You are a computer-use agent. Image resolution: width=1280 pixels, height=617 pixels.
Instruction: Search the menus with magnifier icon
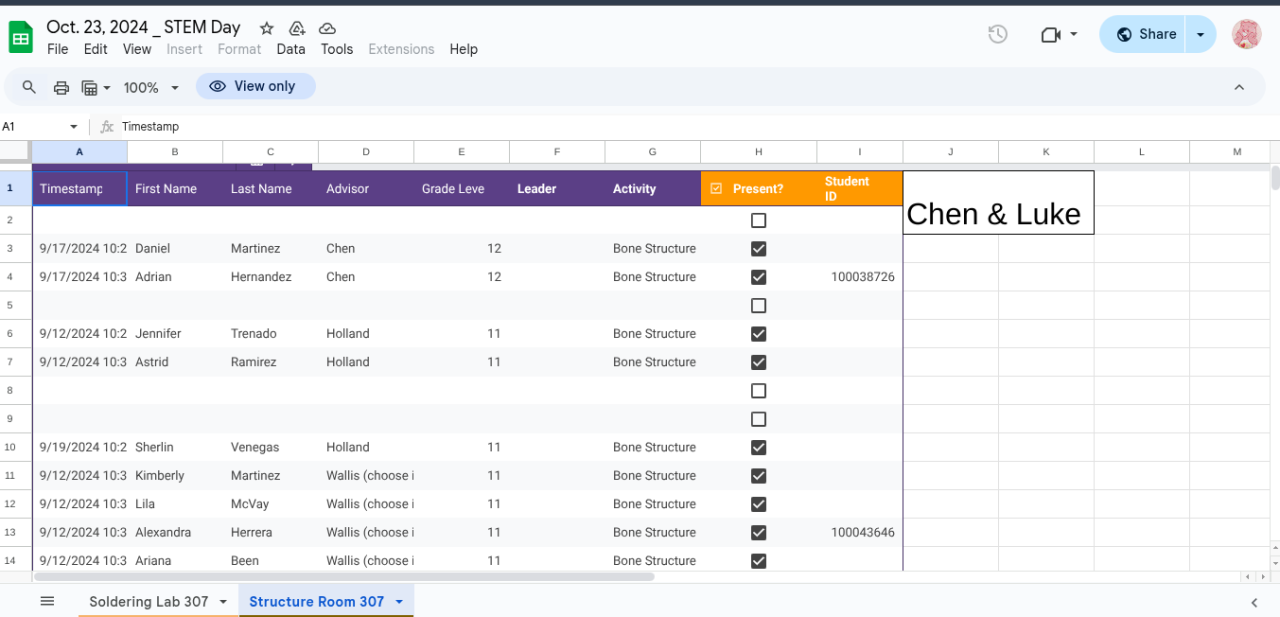pos(29,87)
